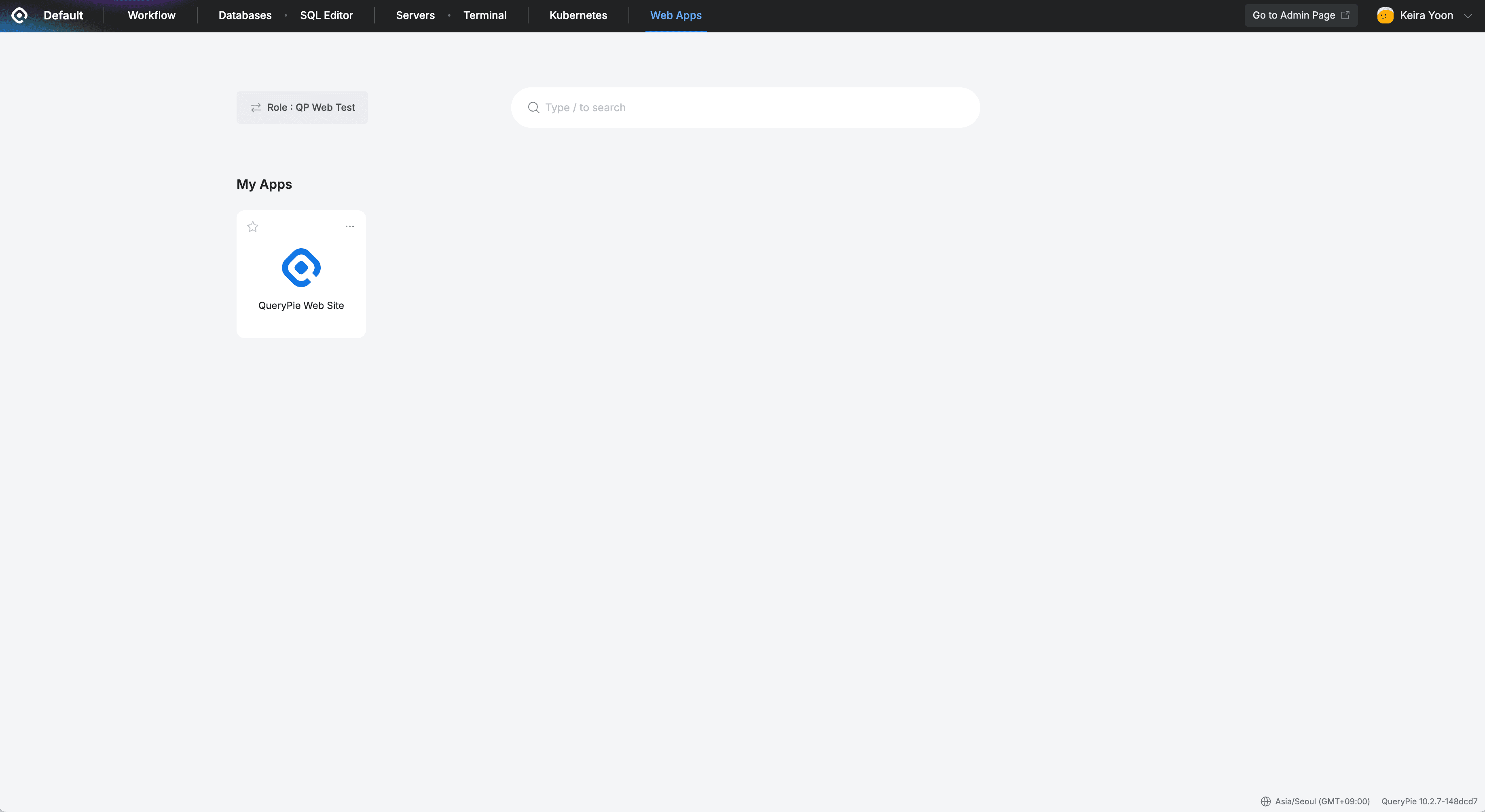
Task: Open the SQL Editor
Action: pos(326,15)
